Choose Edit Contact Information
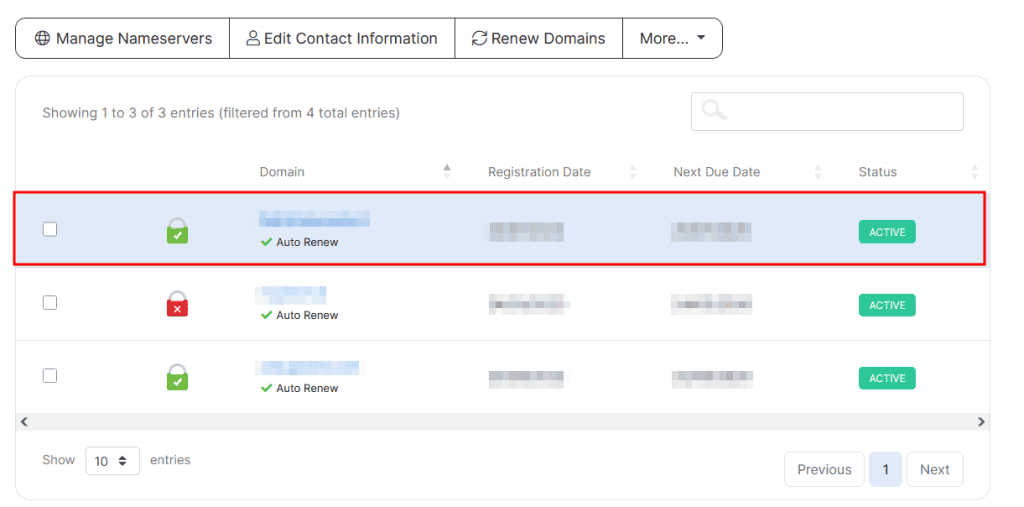Screen dimensions: 1024x507 pos(342,38)
